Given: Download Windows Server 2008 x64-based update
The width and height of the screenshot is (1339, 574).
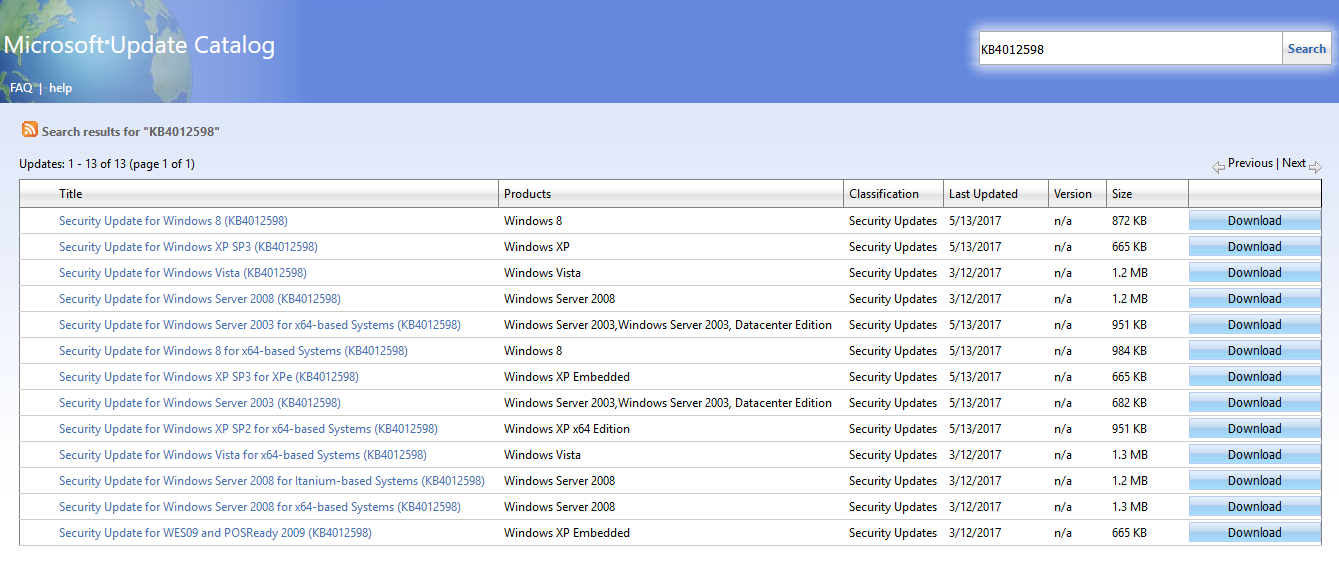Looking at the screenshot, I should point(1254,507).
